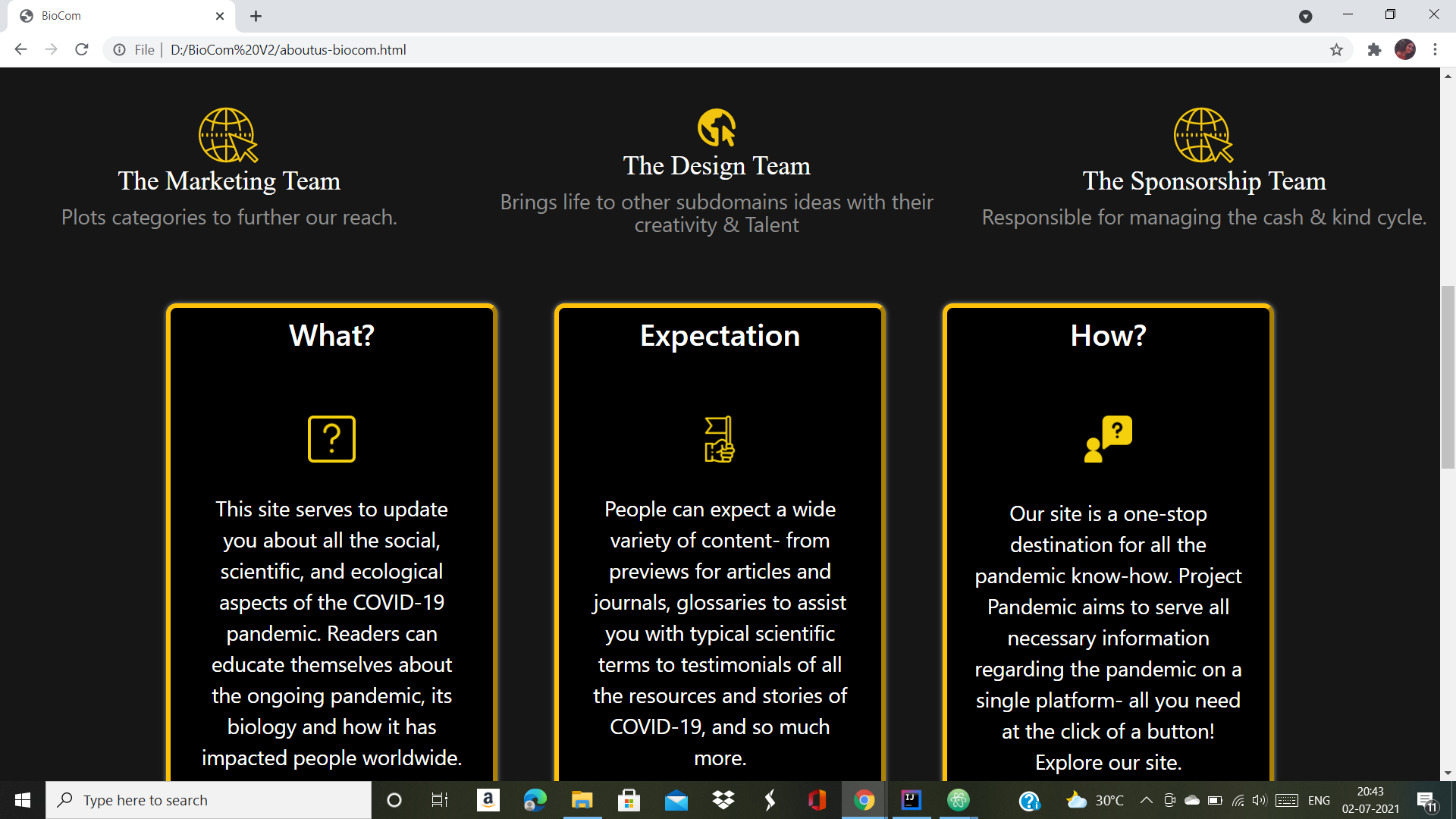This screenshot has height=819, width=1456.
Task: Click the "Our site is a one-stop" paragraph
Action: tap(1108, 638)
